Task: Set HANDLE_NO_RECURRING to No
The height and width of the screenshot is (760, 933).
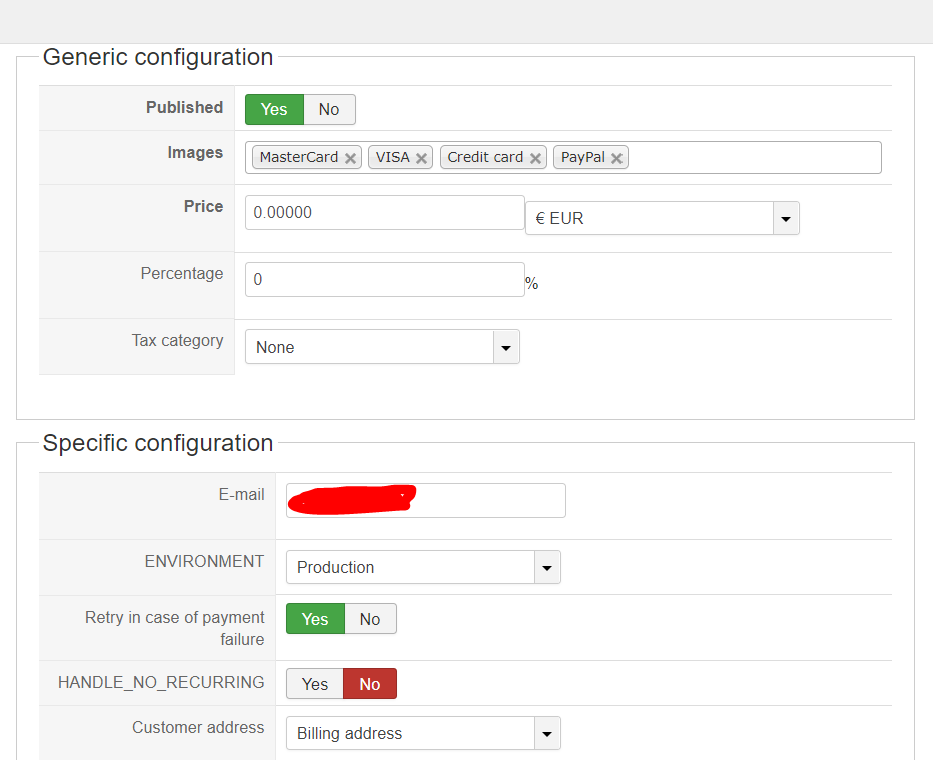Action: tap(370, 684)
